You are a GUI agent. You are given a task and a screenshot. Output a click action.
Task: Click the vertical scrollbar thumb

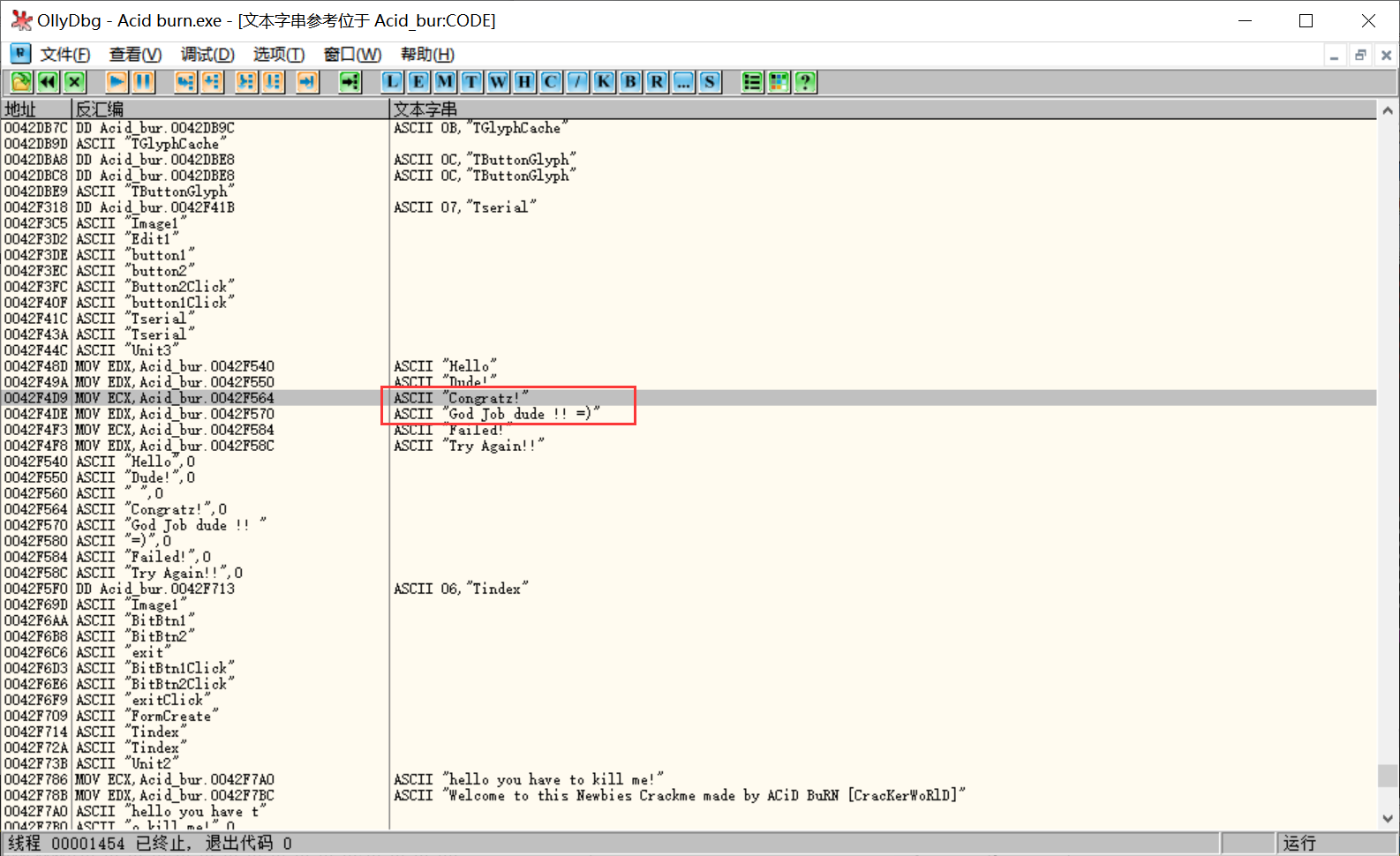click(x=1388, y=776)
